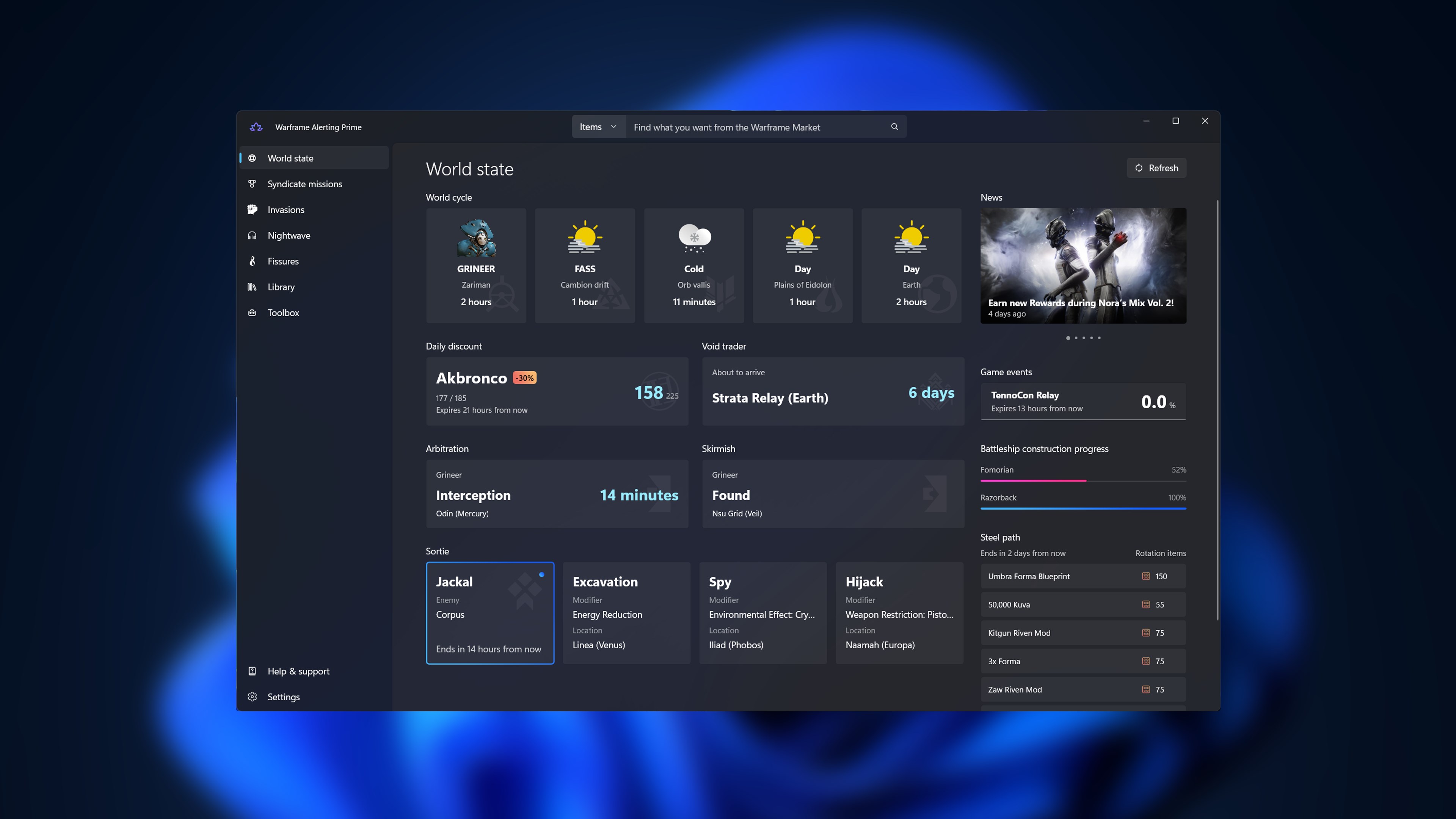Click the Fissures flame icon

(x=252, y=261)
